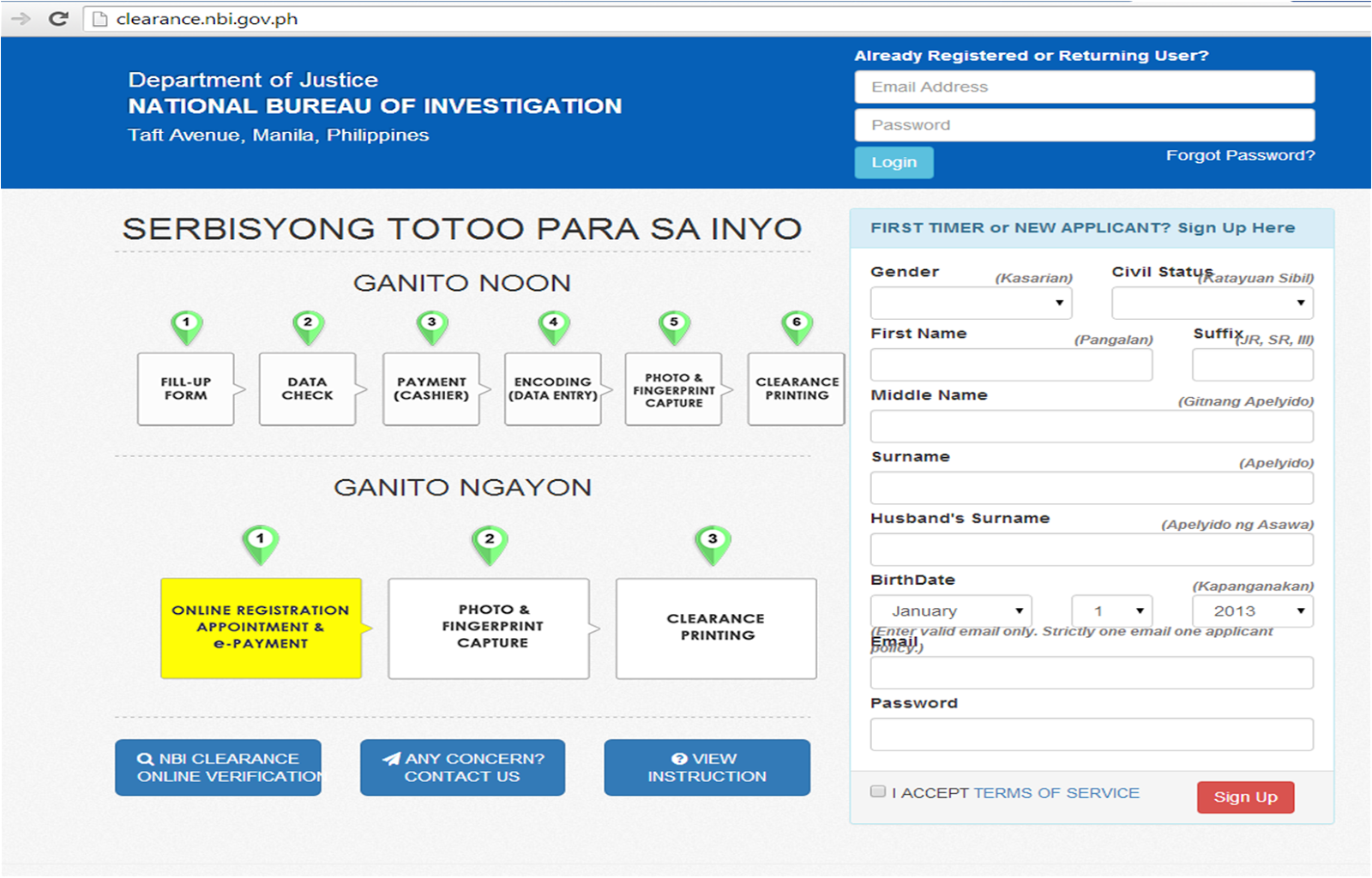Click the Email Address login field
Viewport: 1372px width, 878px height.
1084,86
